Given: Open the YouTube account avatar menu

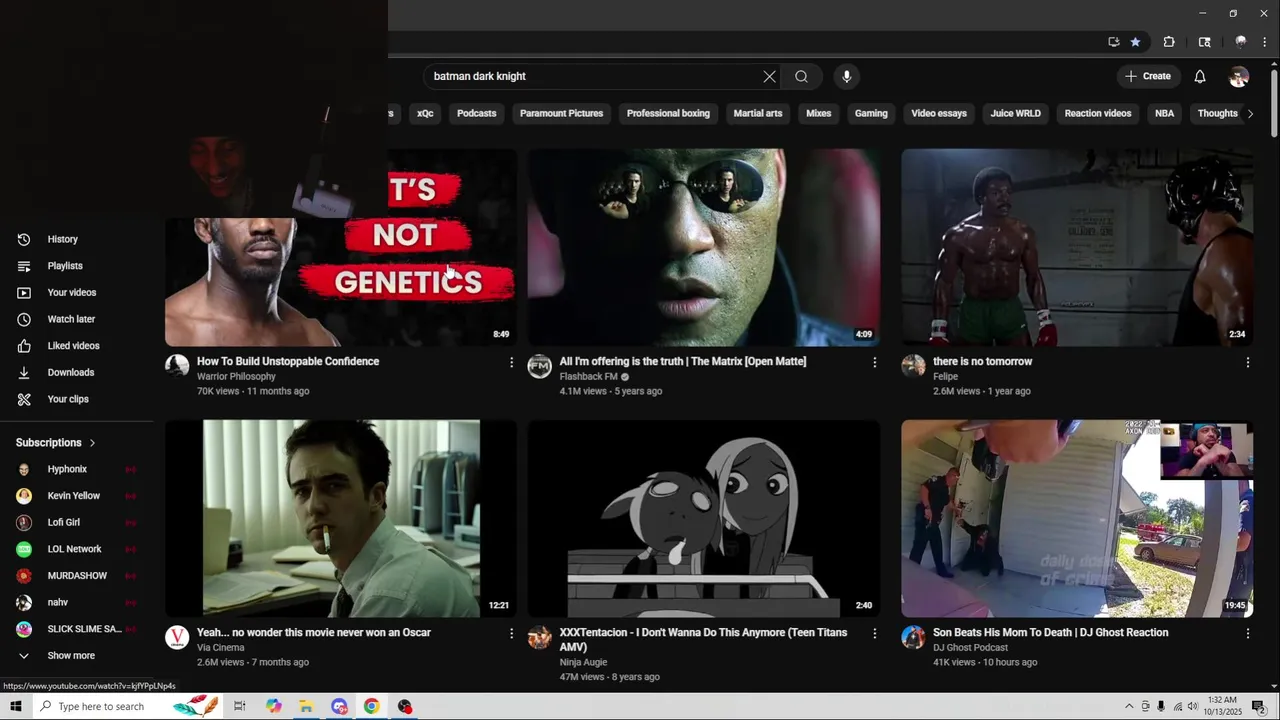Looking at the screenshot, I should pos(1239,76).
